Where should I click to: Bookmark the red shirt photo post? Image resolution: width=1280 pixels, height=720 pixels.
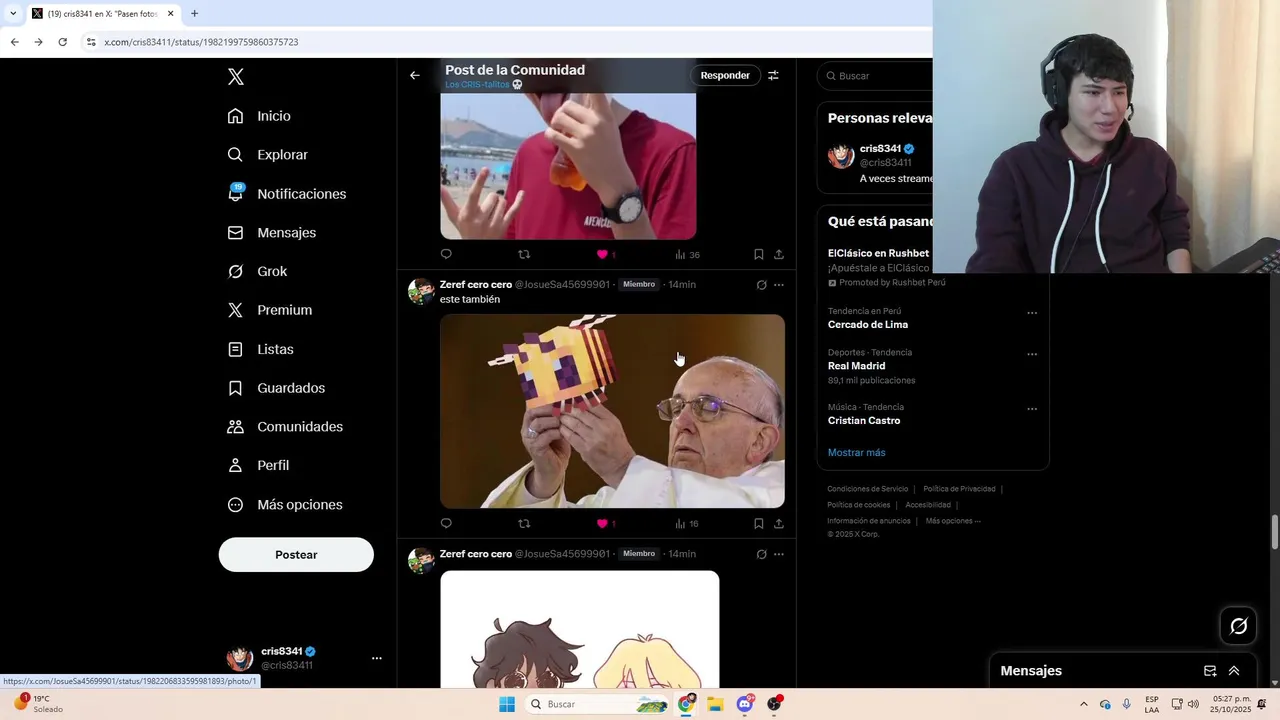coord(759,254)
